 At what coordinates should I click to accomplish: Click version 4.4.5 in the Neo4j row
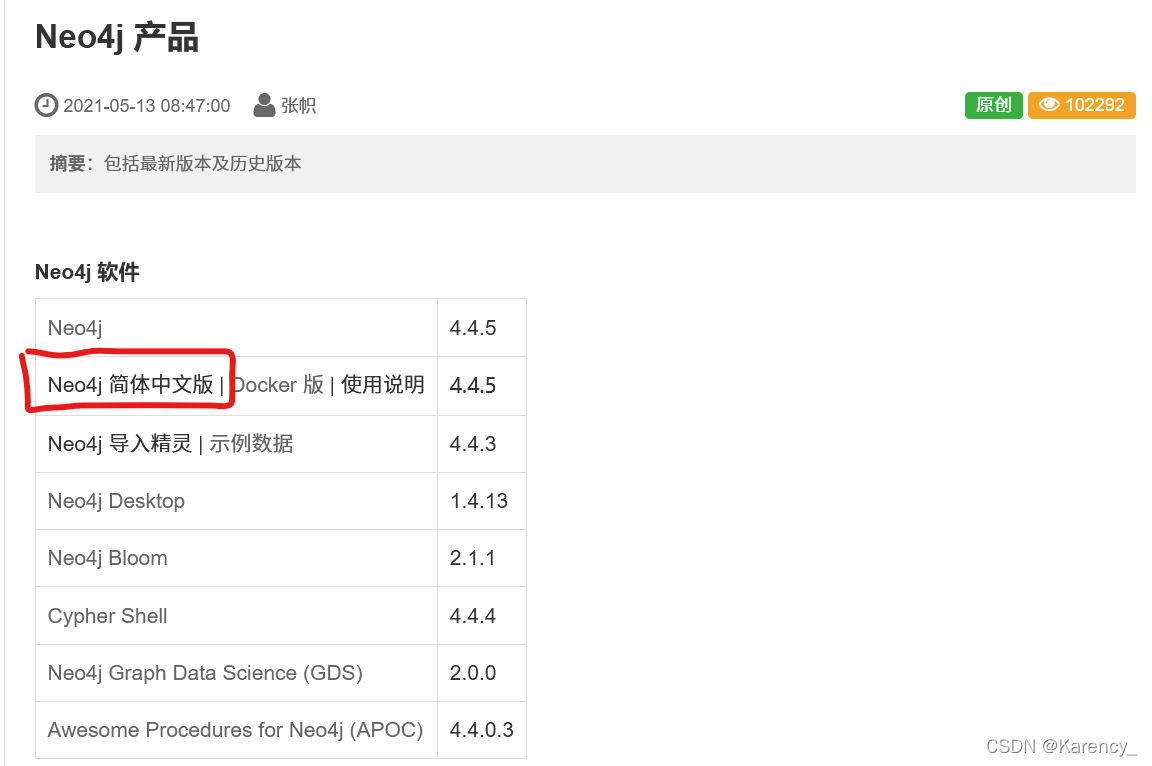(x=473, y=328)
